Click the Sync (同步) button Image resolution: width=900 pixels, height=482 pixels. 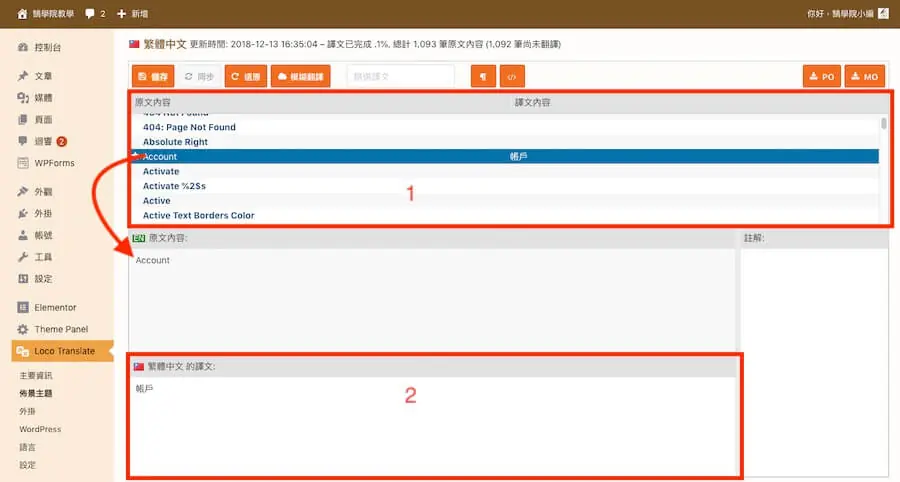point(199,76)
